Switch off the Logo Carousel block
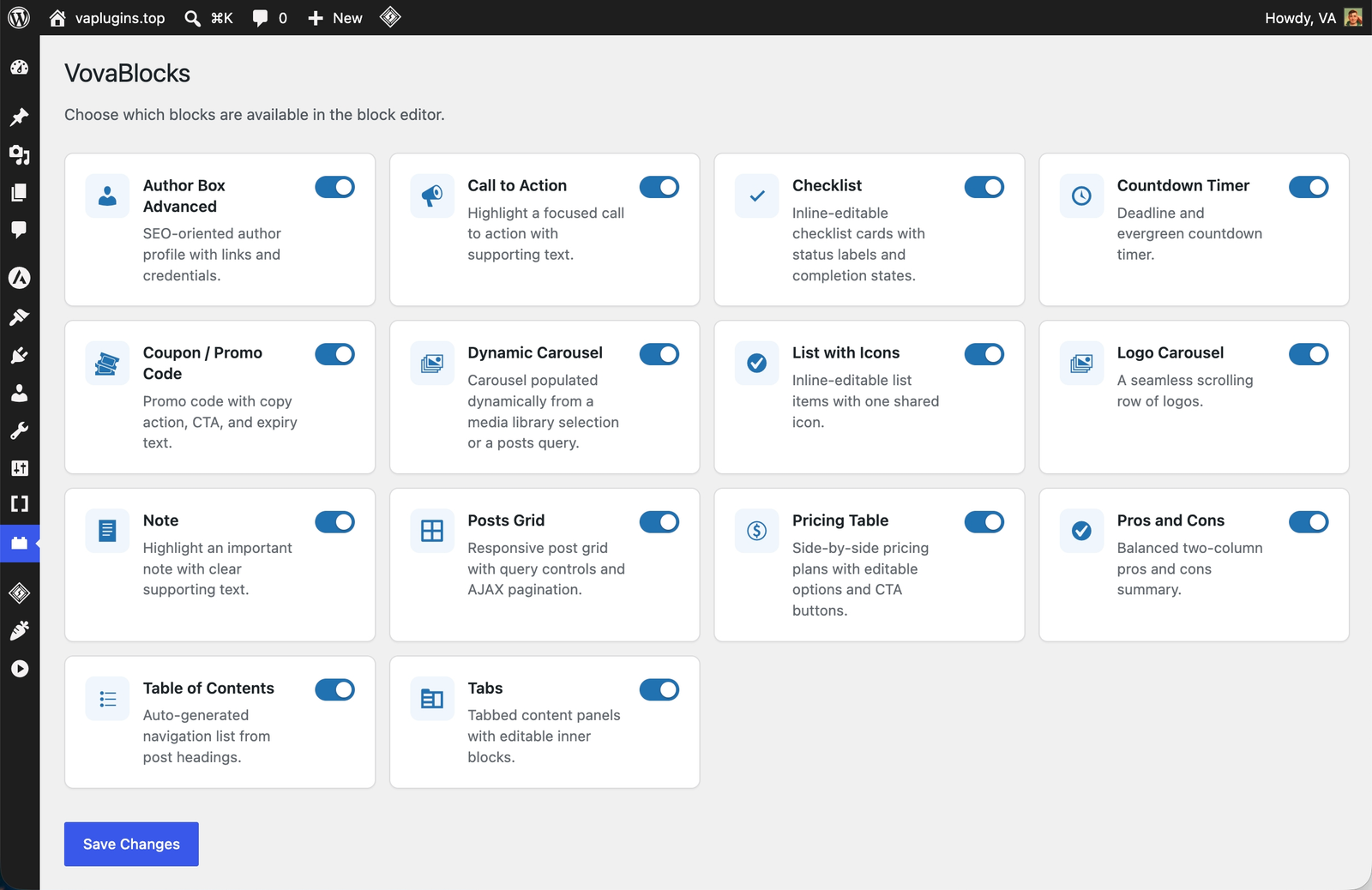 (x=1309, y=354)
